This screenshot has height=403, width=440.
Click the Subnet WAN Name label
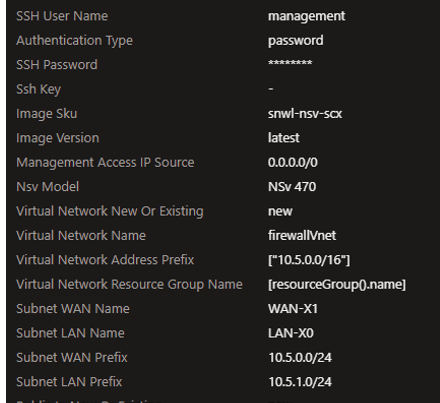(x=73, y=309)
